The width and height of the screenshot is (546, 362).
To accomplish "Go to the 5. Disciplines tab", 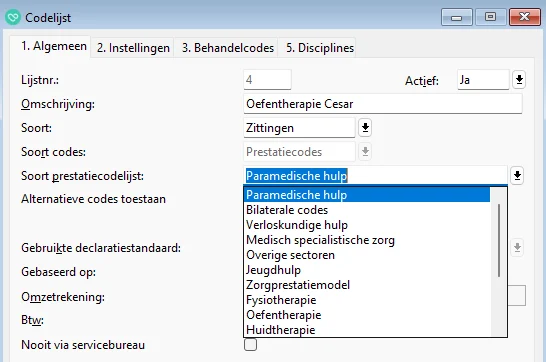I will click(x=320, y=48).
